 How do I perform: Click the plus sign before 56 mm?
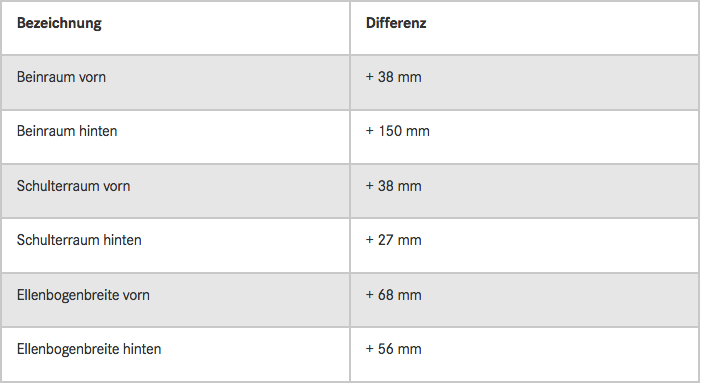point(369,349)
